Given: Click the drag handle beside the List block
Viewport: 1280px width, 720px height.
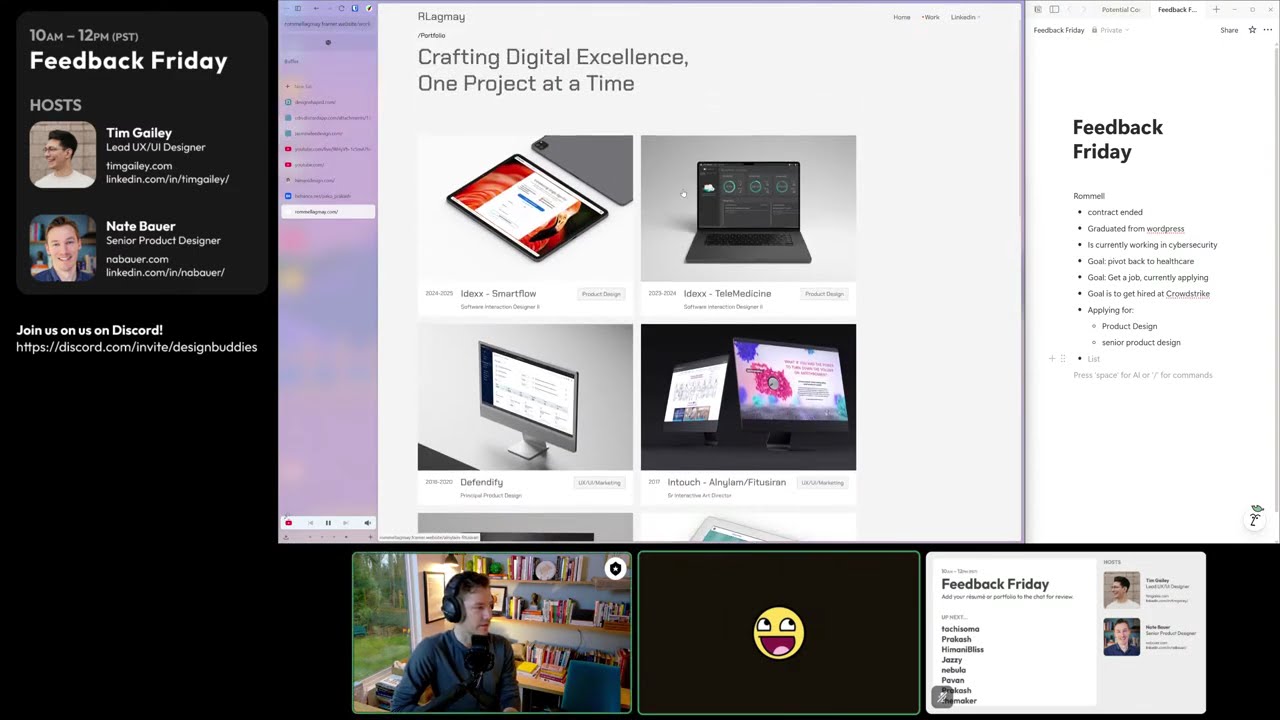Looking at the screenshot, I should click(x=1062, y=358).
